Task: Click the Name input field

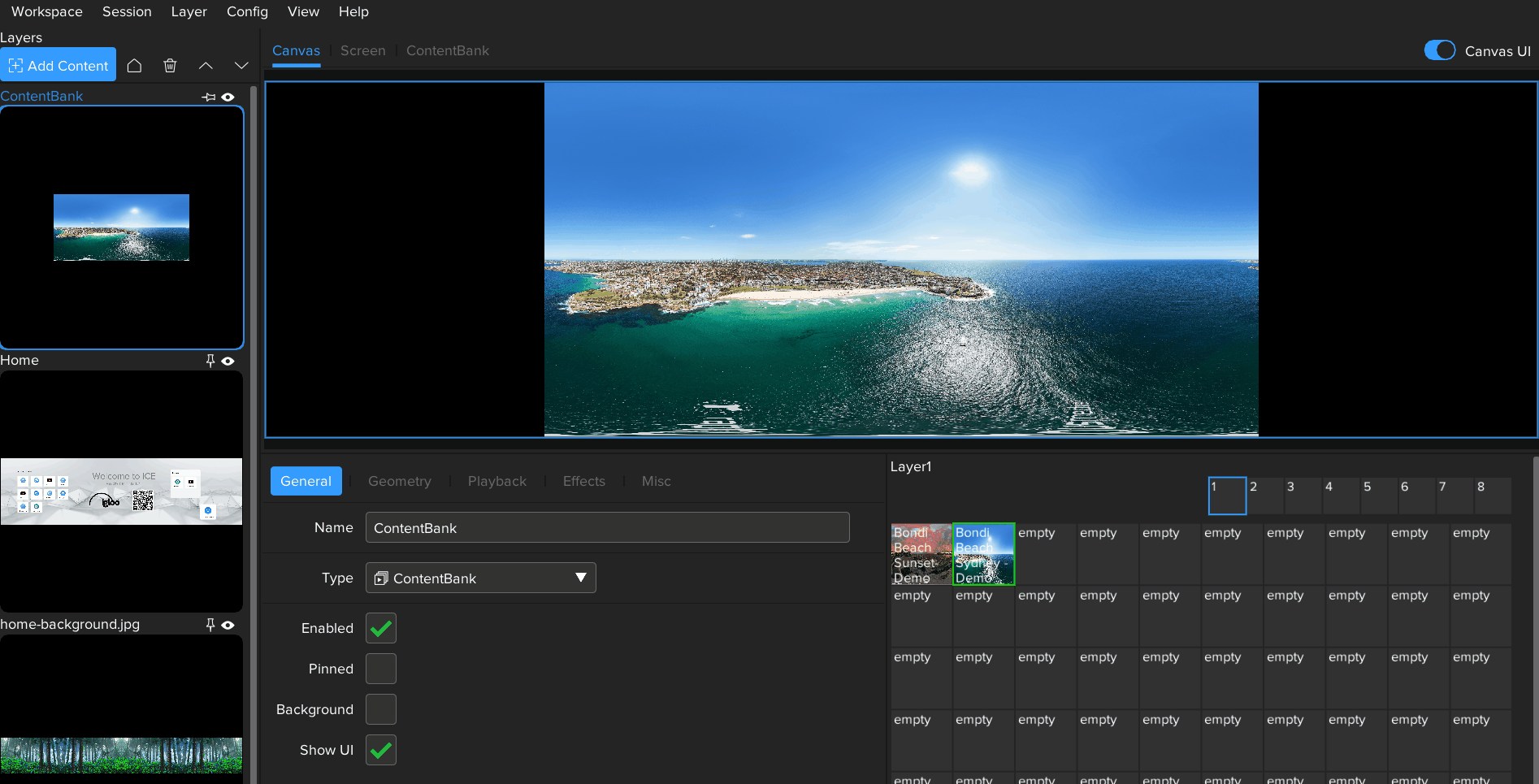Action: point(607,527)
